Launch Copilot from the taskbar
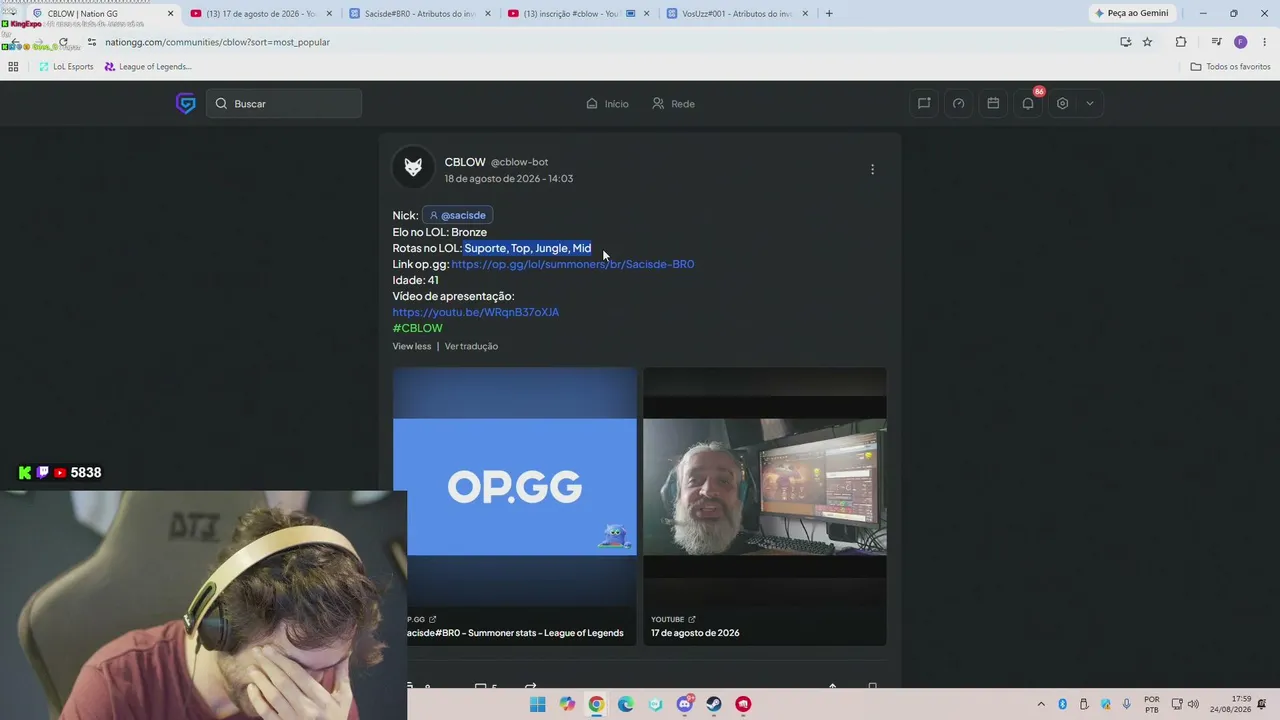 [x=567, y=704]
